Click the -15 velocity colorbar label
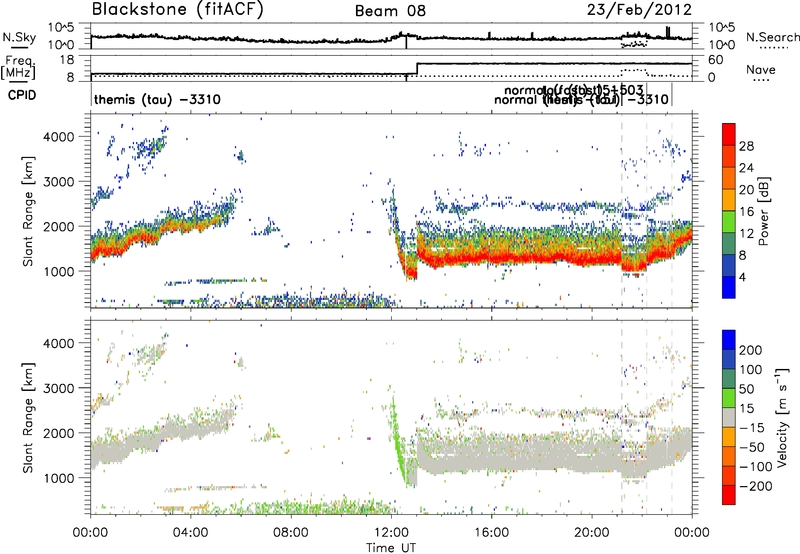800x554 pixels. [x=752, y=427]
